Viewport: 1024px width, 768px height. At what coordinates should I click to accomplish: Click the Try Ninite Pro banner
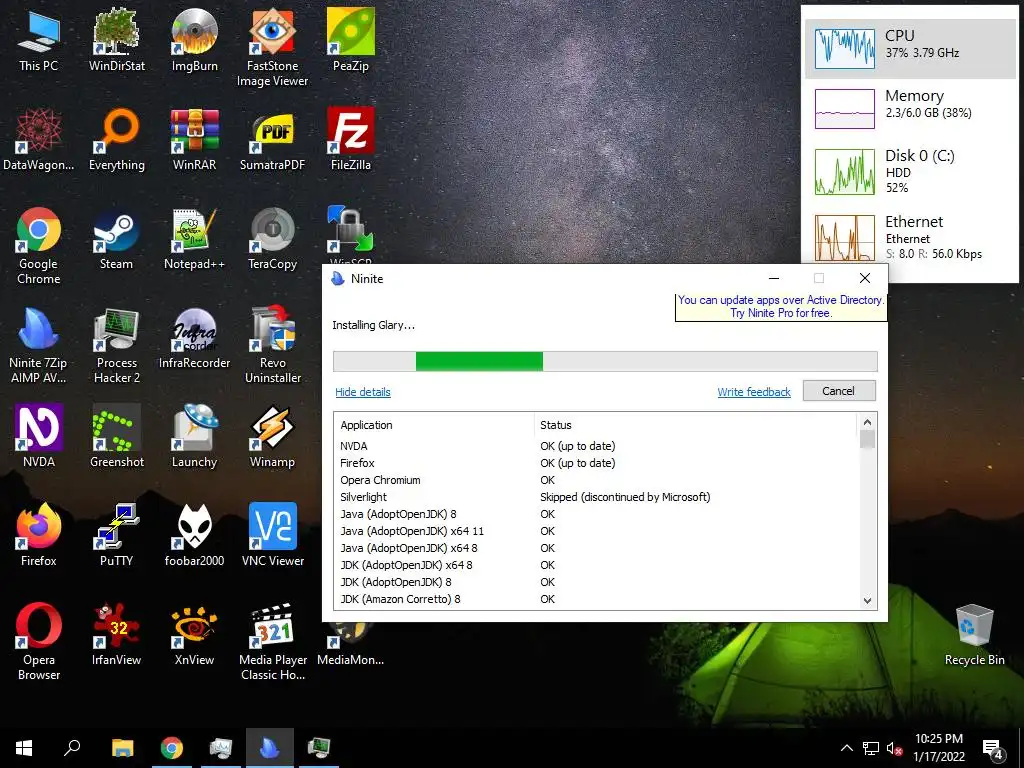pyautogui.click(x=780, y=306)
